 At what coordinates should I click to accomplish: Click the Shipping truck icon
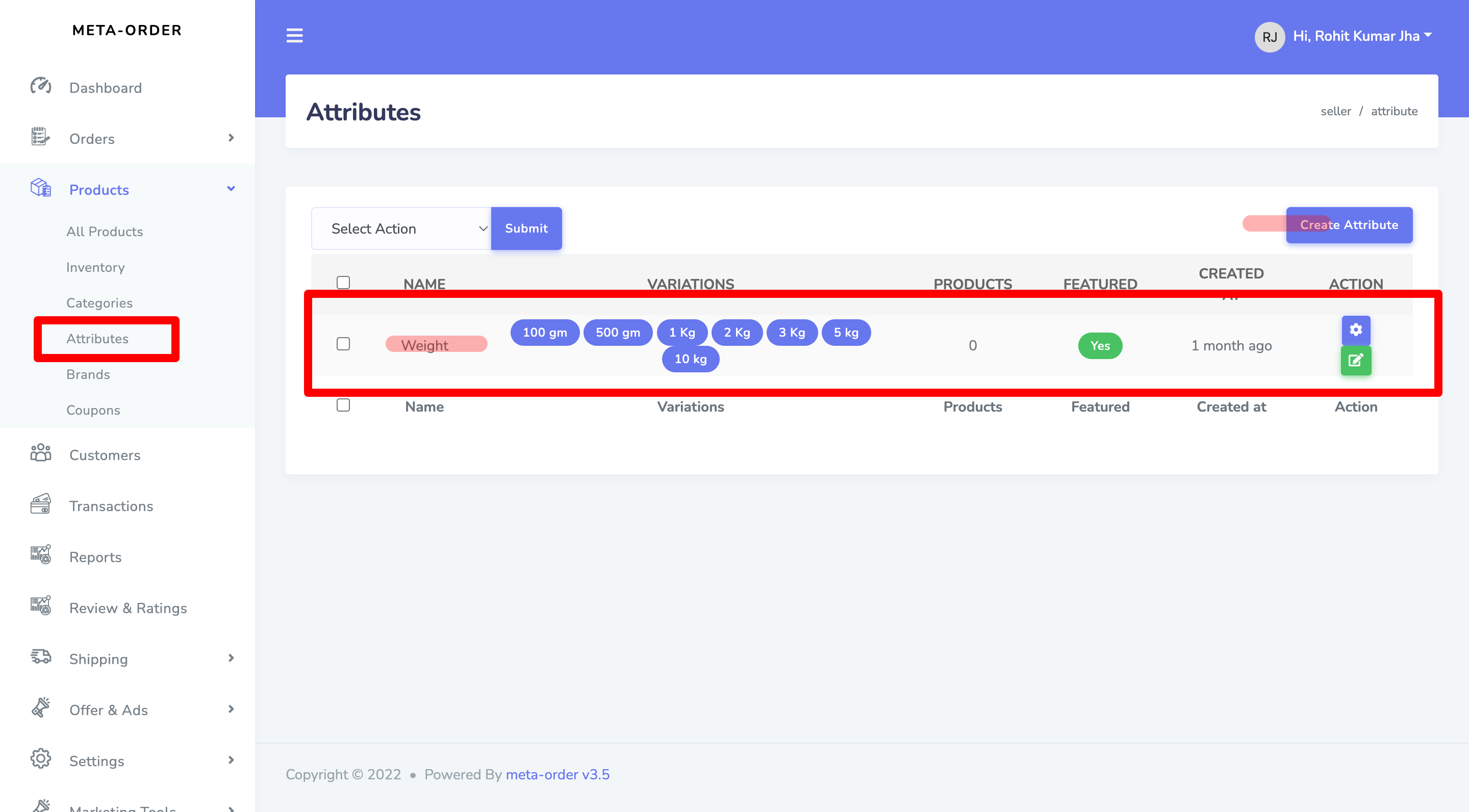coord(40,657)
